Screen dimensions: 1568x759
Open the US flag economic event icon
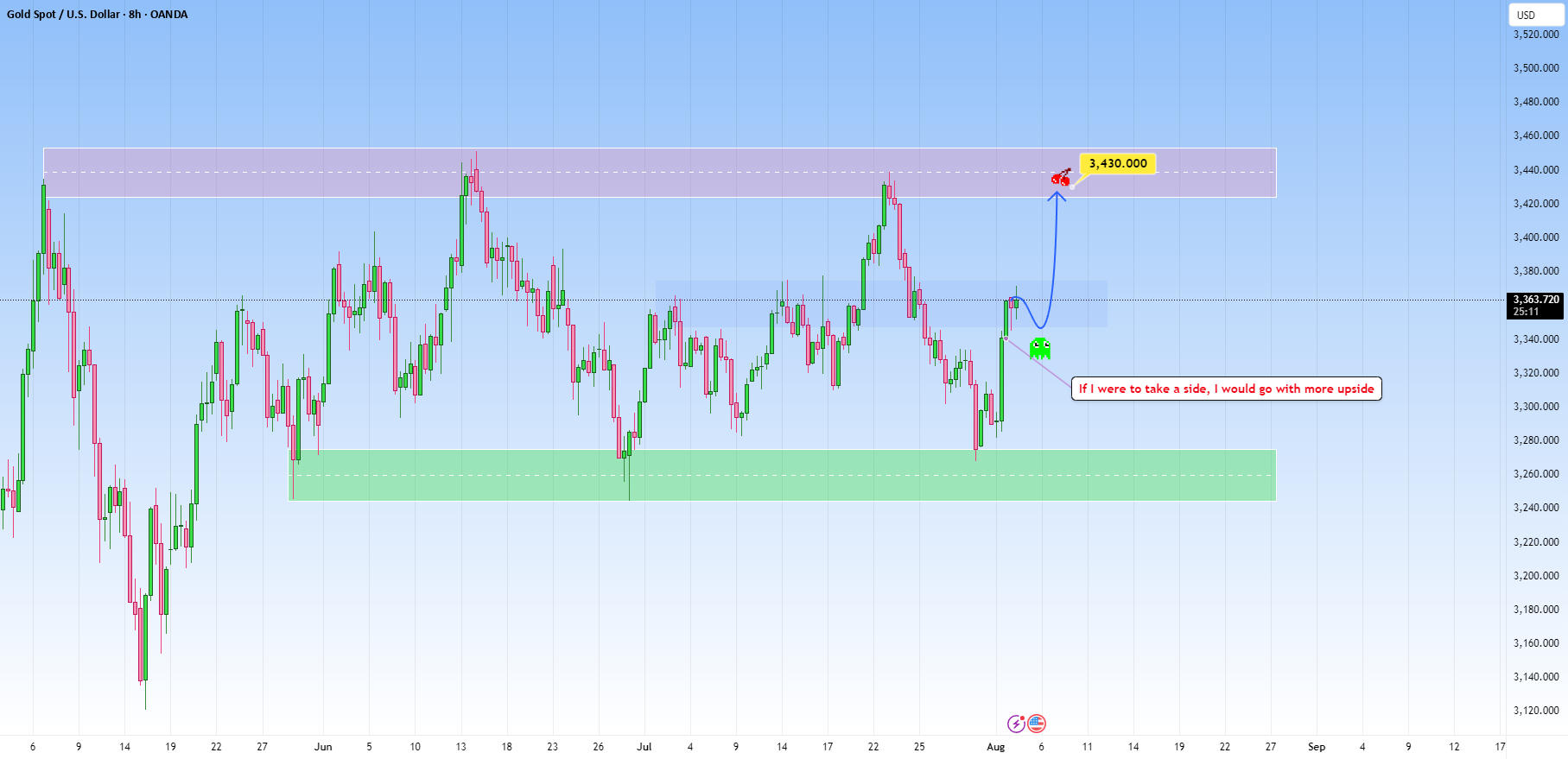click(1037, 724)
